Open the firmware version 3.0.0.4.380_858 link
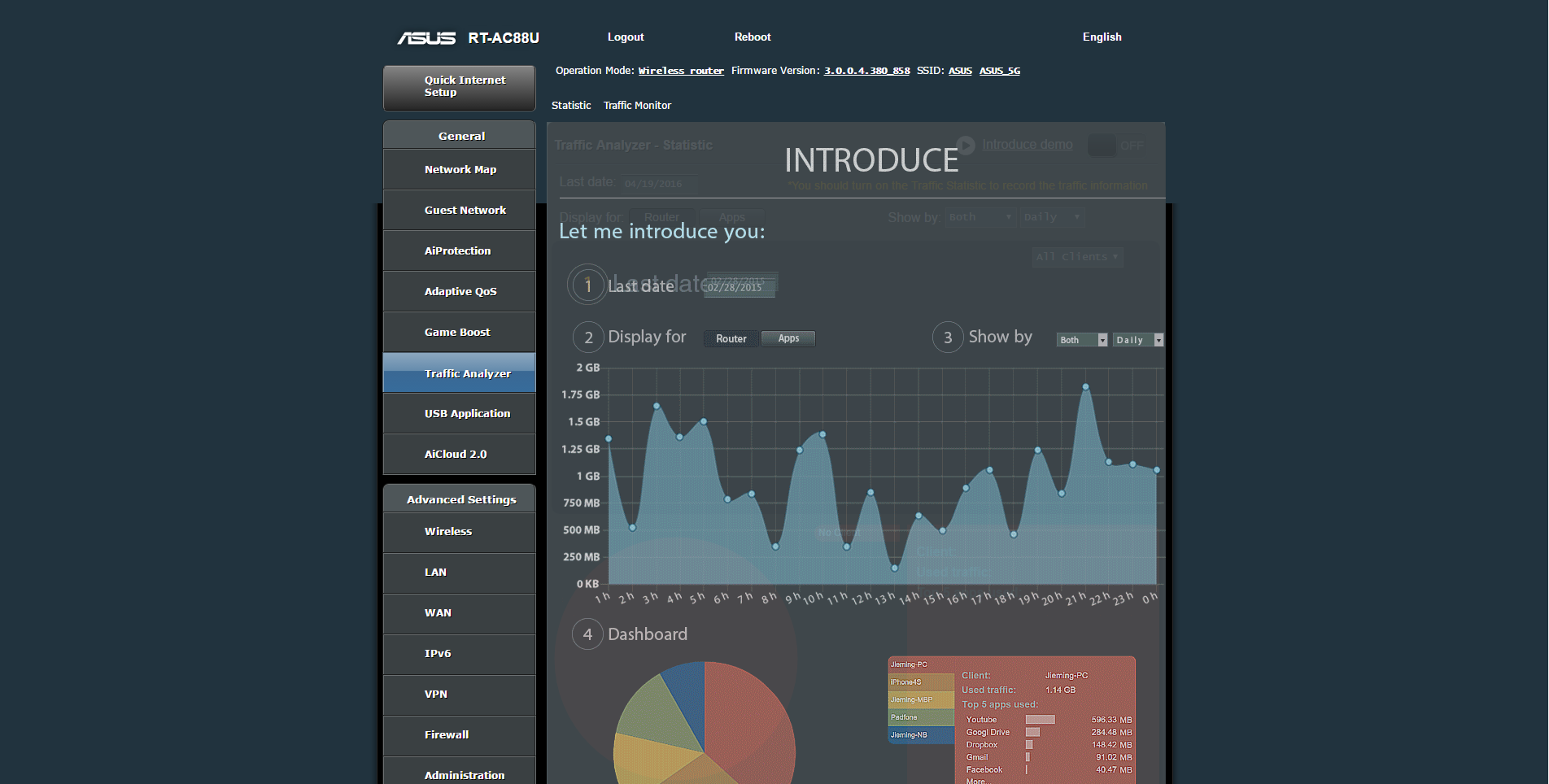The width and height of the screenshot is (1549, 784). tap(866, 71)
